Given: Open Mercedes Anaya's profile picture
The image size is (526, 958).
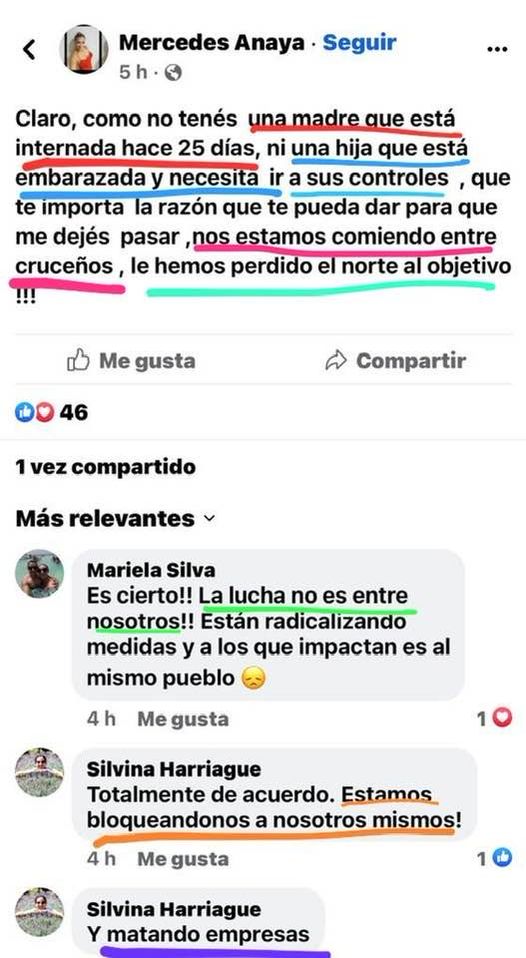Looking at the screenshot, I should tap(84, 50).
